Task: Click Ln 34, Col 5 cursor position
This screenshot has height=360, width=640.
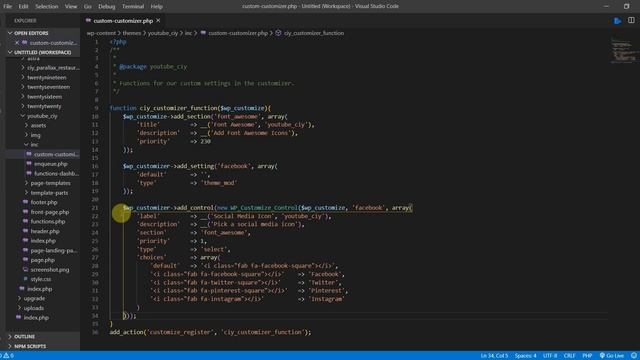Action: click(x=494, y=356)
